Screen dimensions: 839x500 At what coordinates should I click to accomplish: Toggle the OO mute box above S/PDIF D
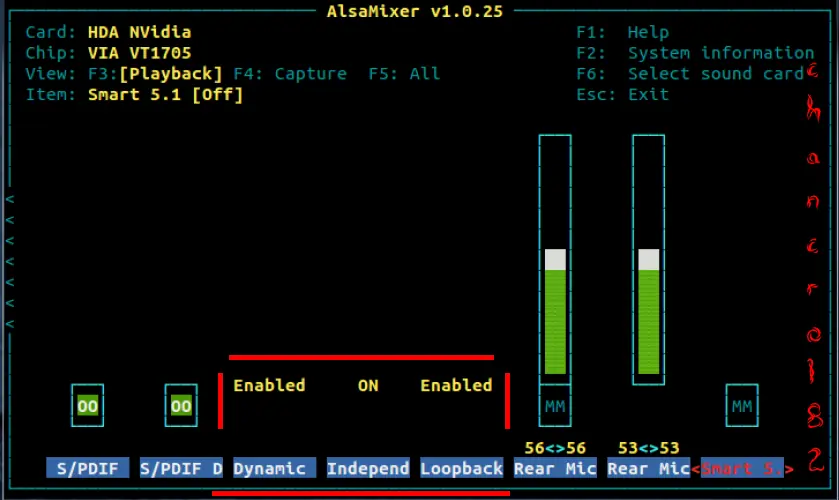click(181, 406)
